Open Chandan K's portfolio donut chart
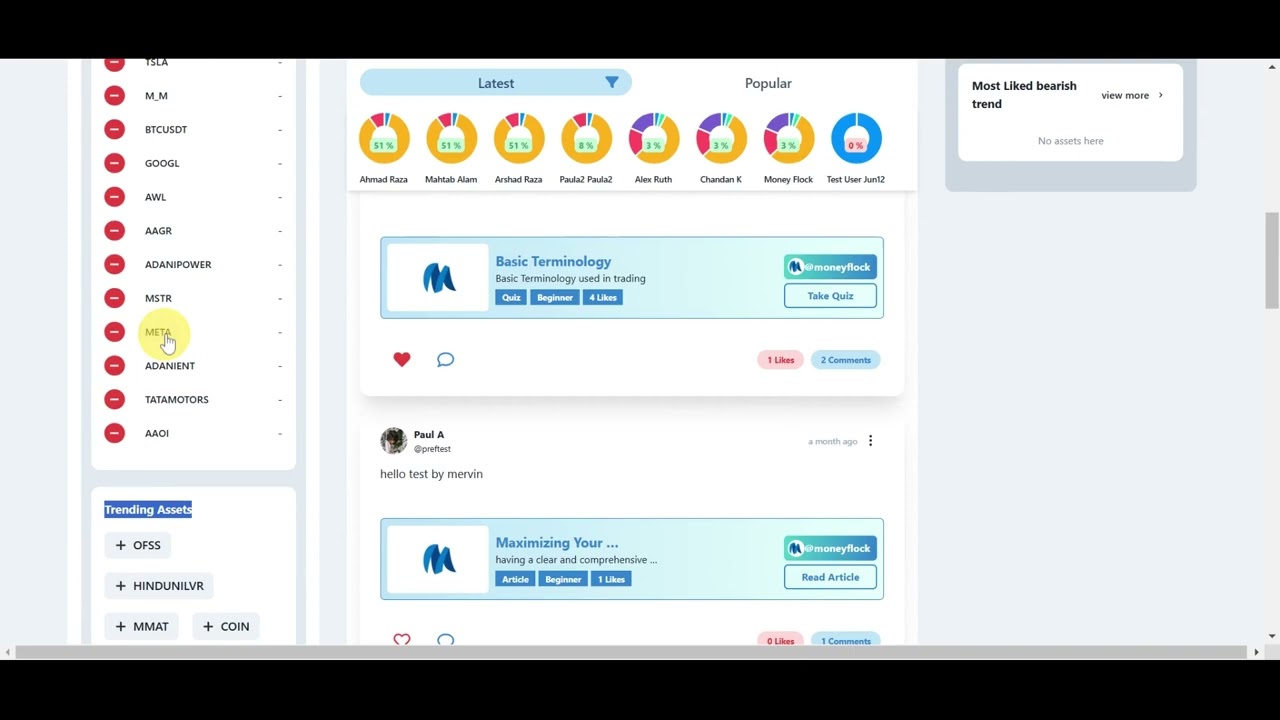This screenshot has height=720, width=1280. click(721, 138)
